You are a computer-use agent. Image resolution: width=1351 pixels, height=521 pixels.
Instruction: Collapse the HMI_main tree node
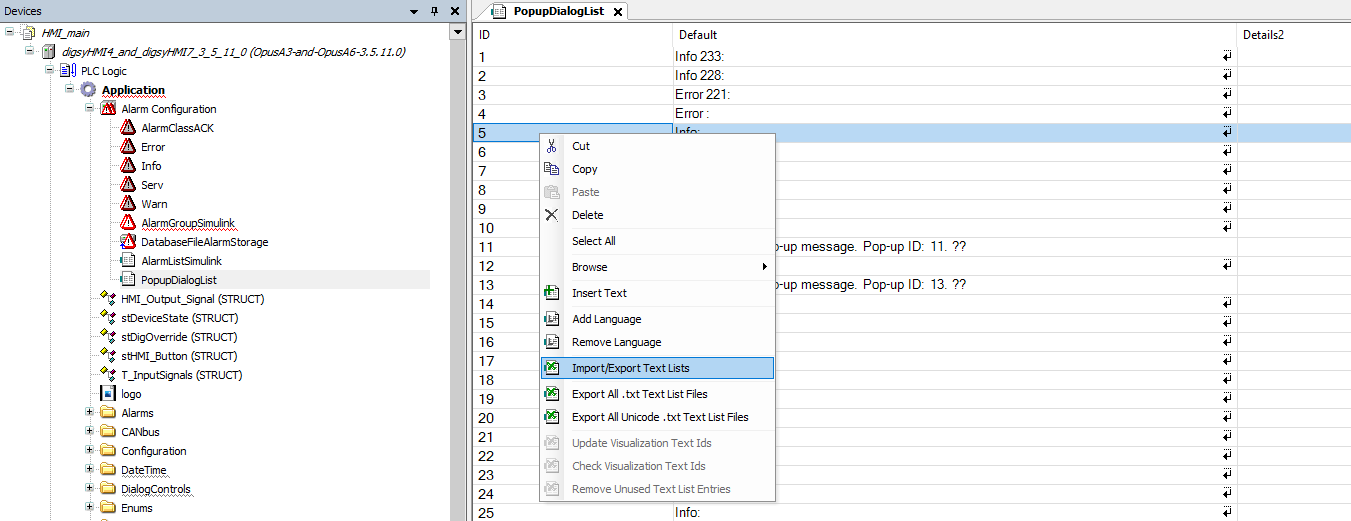pyautogui.click(x=9, y=33)
